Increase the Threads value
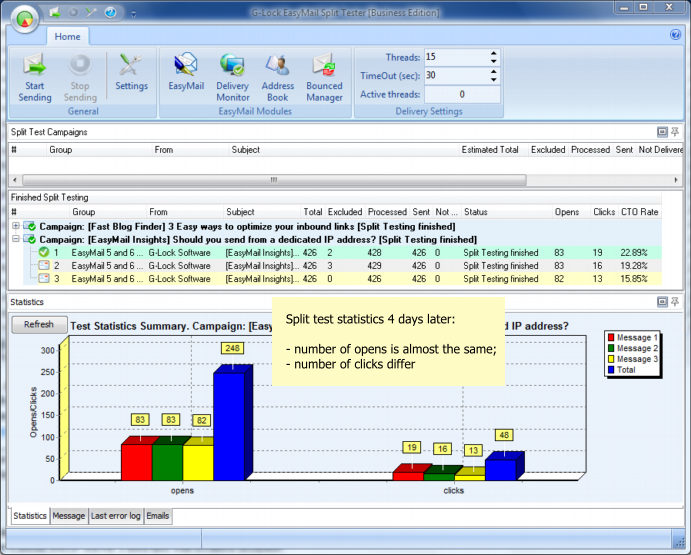691x555 pixels. (494, 53)
